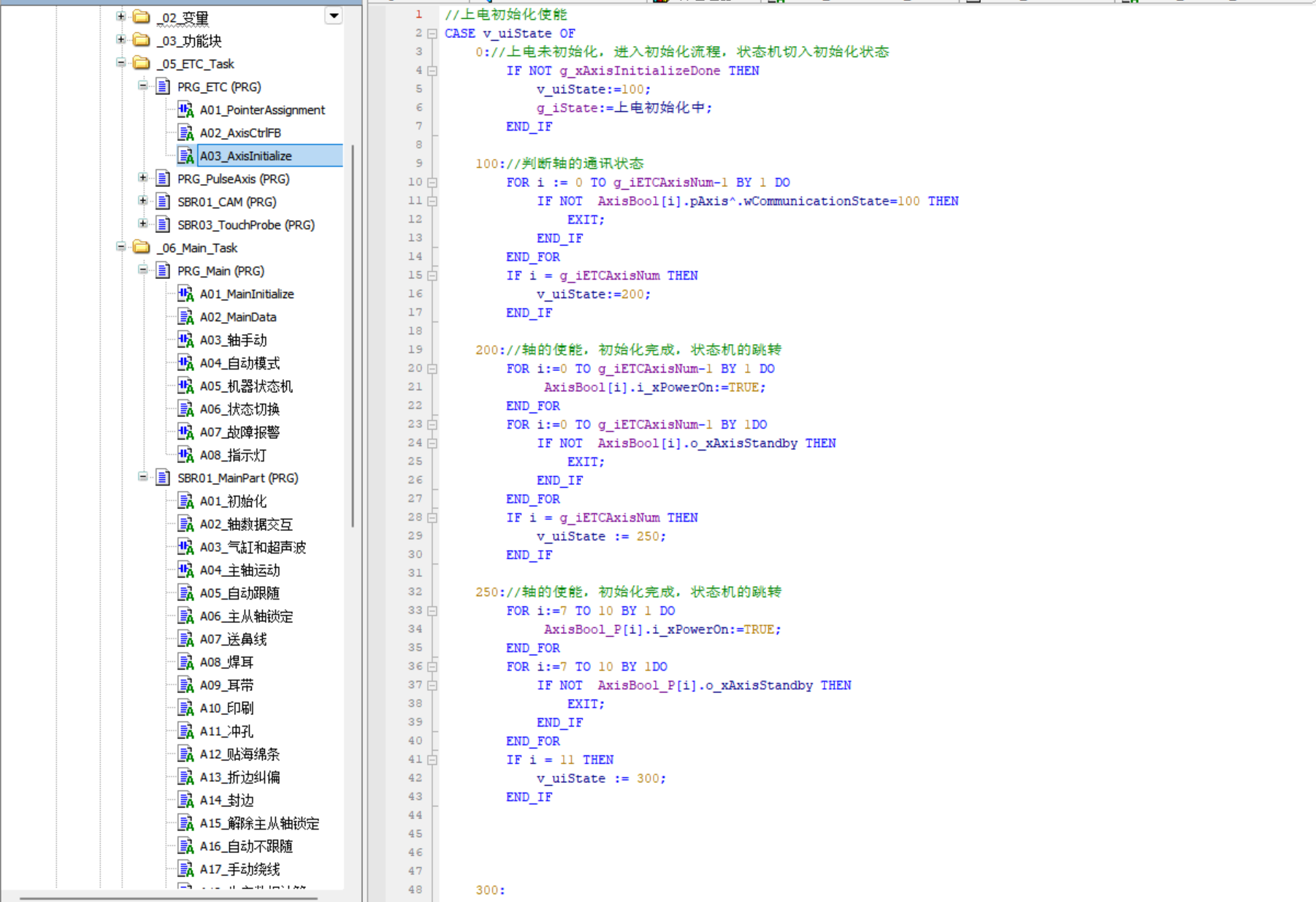Click the A05_机器状态机 action icon
This screenshot has height=902, width=1316.
click(185, 386)
